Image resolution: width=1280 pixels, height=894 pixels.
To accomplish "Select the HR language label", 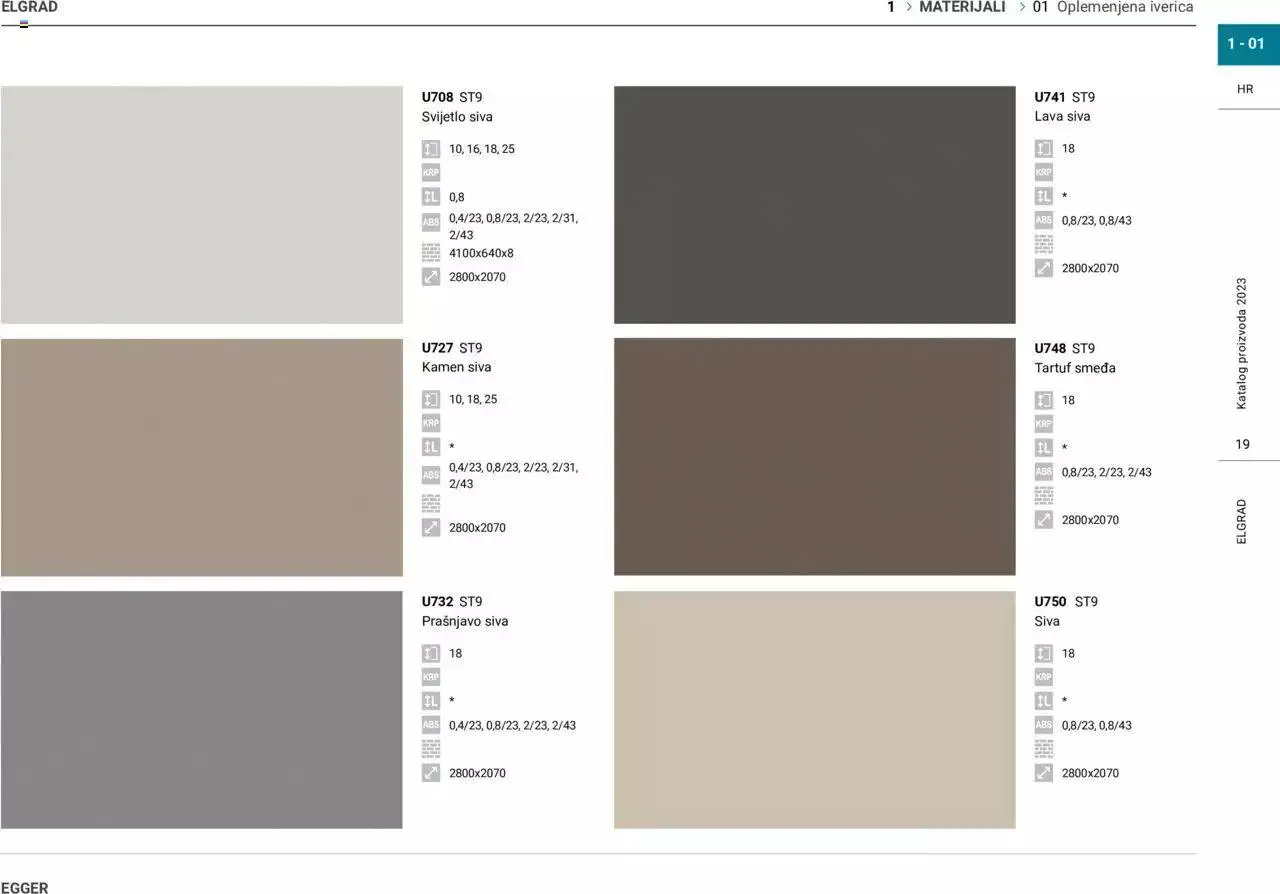I will point(1245,89).
